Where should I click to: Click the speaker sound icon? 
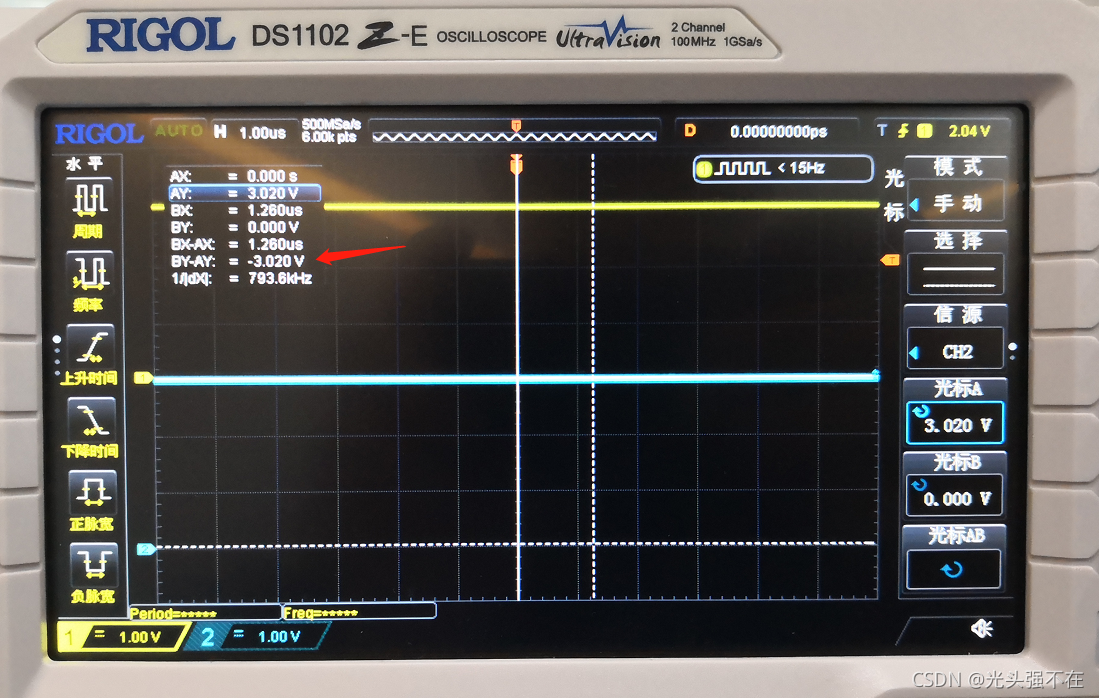[x=983, y=629]
